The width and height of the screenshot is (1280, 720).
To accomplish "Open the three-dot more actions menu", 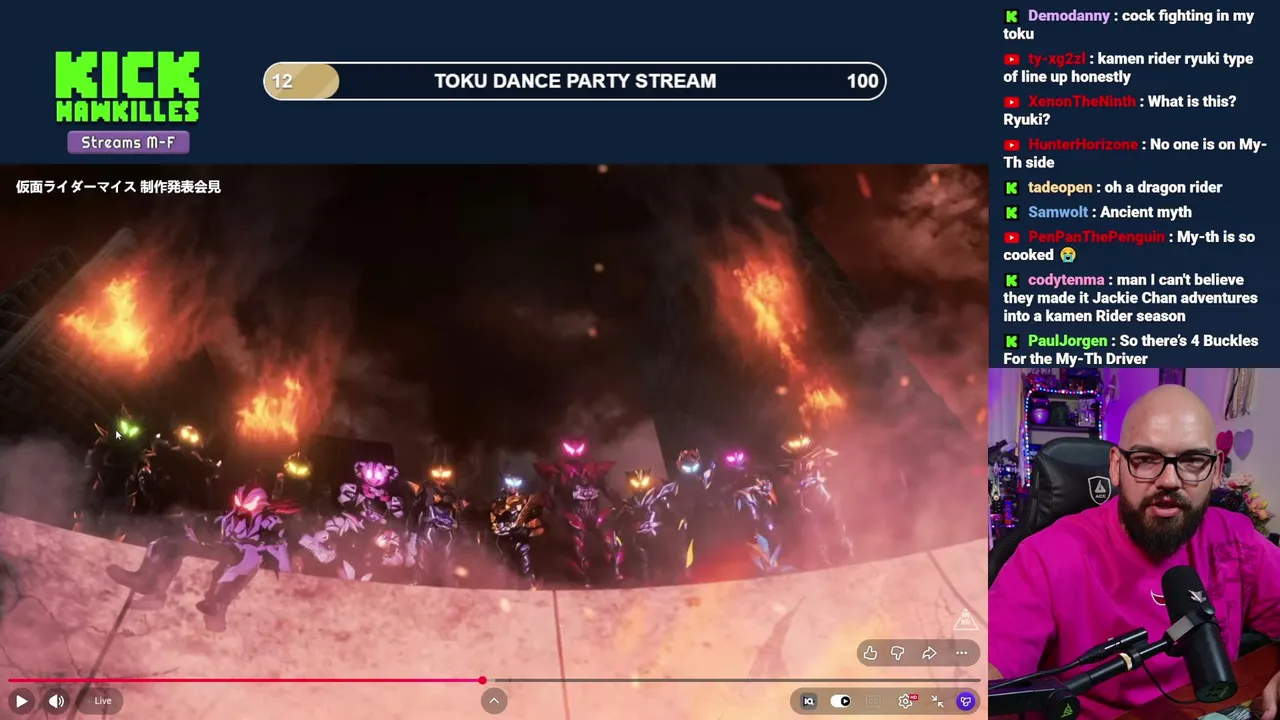I will pyautogui.click(x=961, y=653).
